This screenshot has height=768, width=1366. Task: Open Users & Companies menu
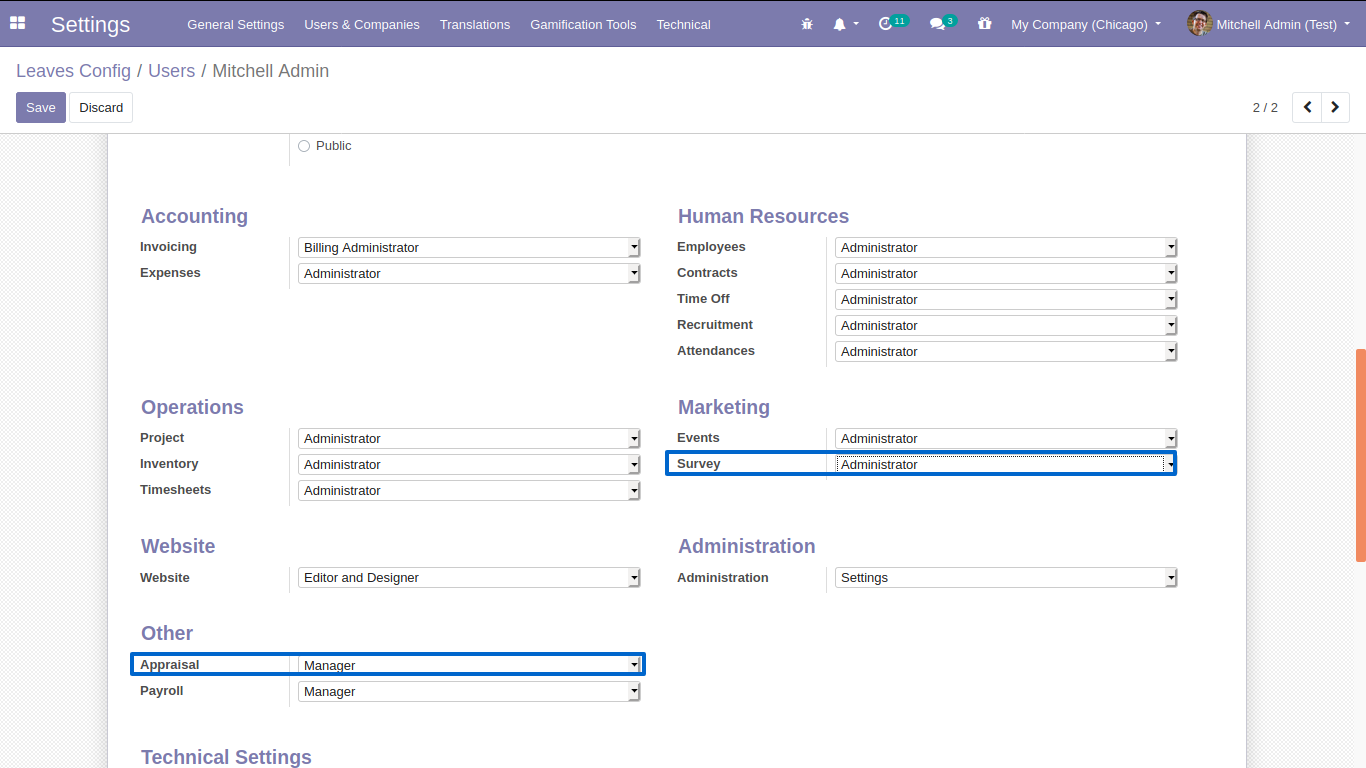click(362, 24)
